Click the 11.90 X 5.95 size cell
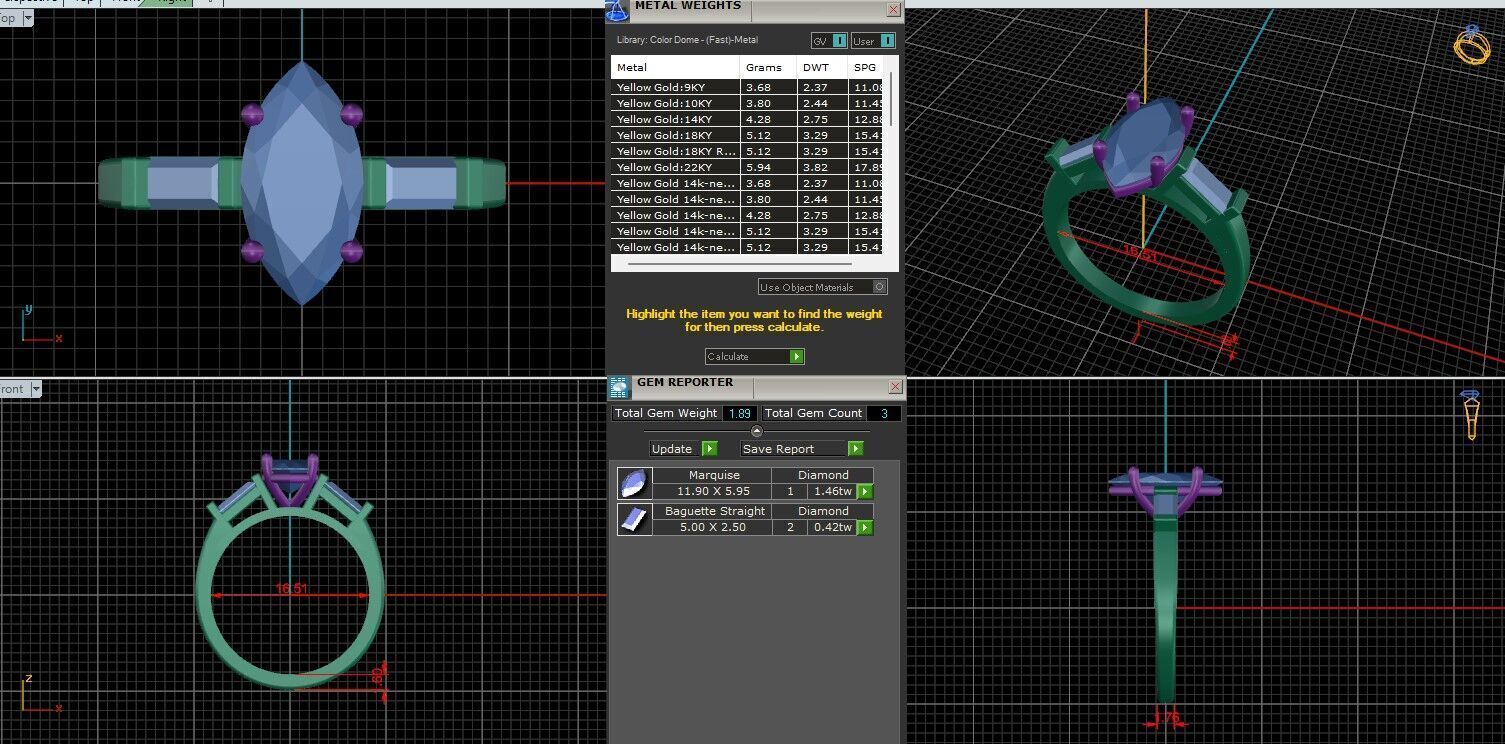Screen dimensions: 1505x744 coord(714,491)
